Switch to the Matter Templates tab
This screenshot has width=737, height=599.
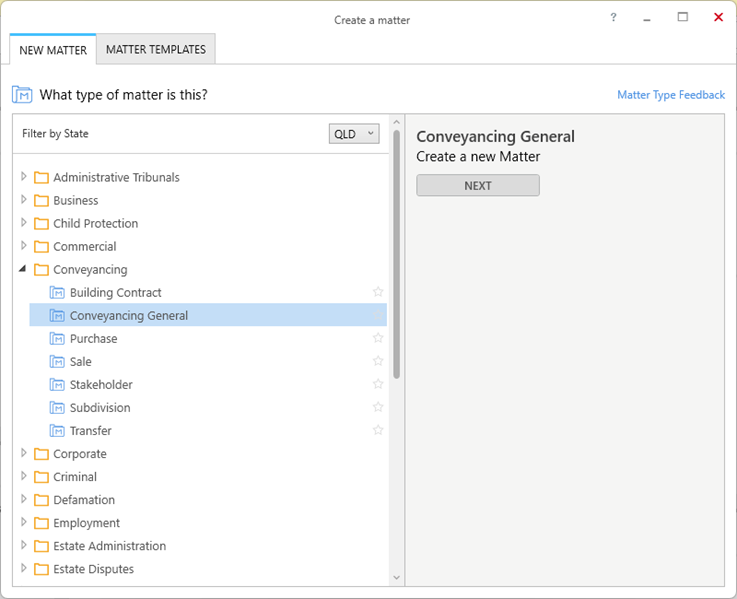pos(156,49)
